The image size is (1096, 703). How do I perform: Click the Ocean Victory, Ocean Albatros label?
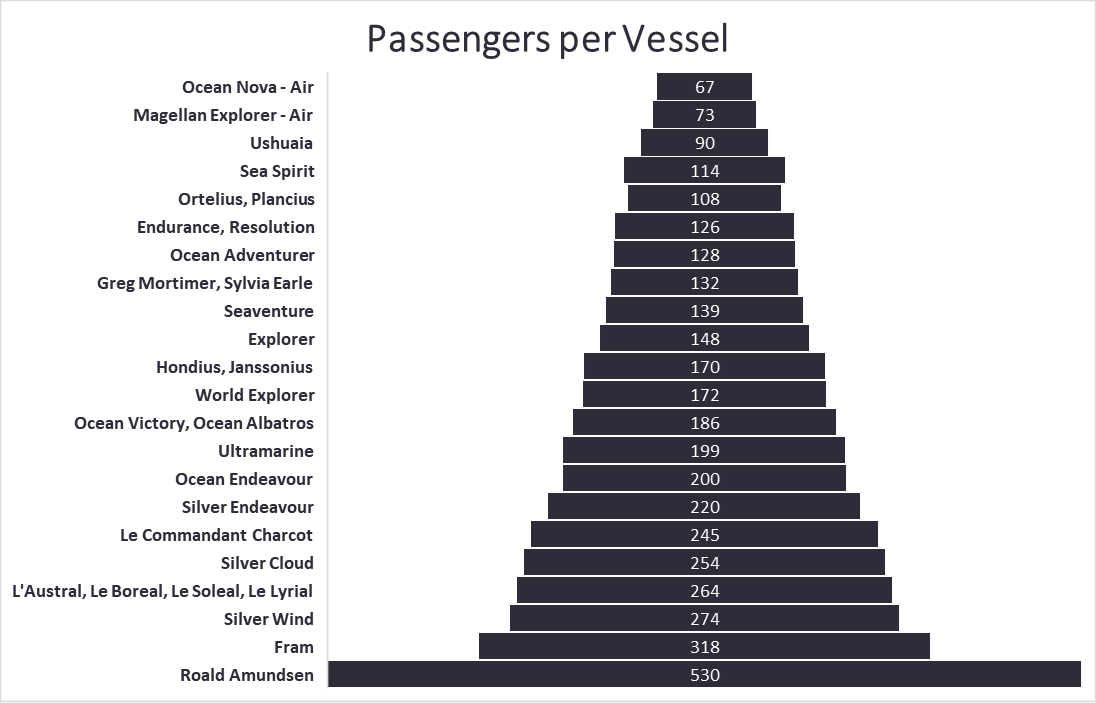click(194, 423)
